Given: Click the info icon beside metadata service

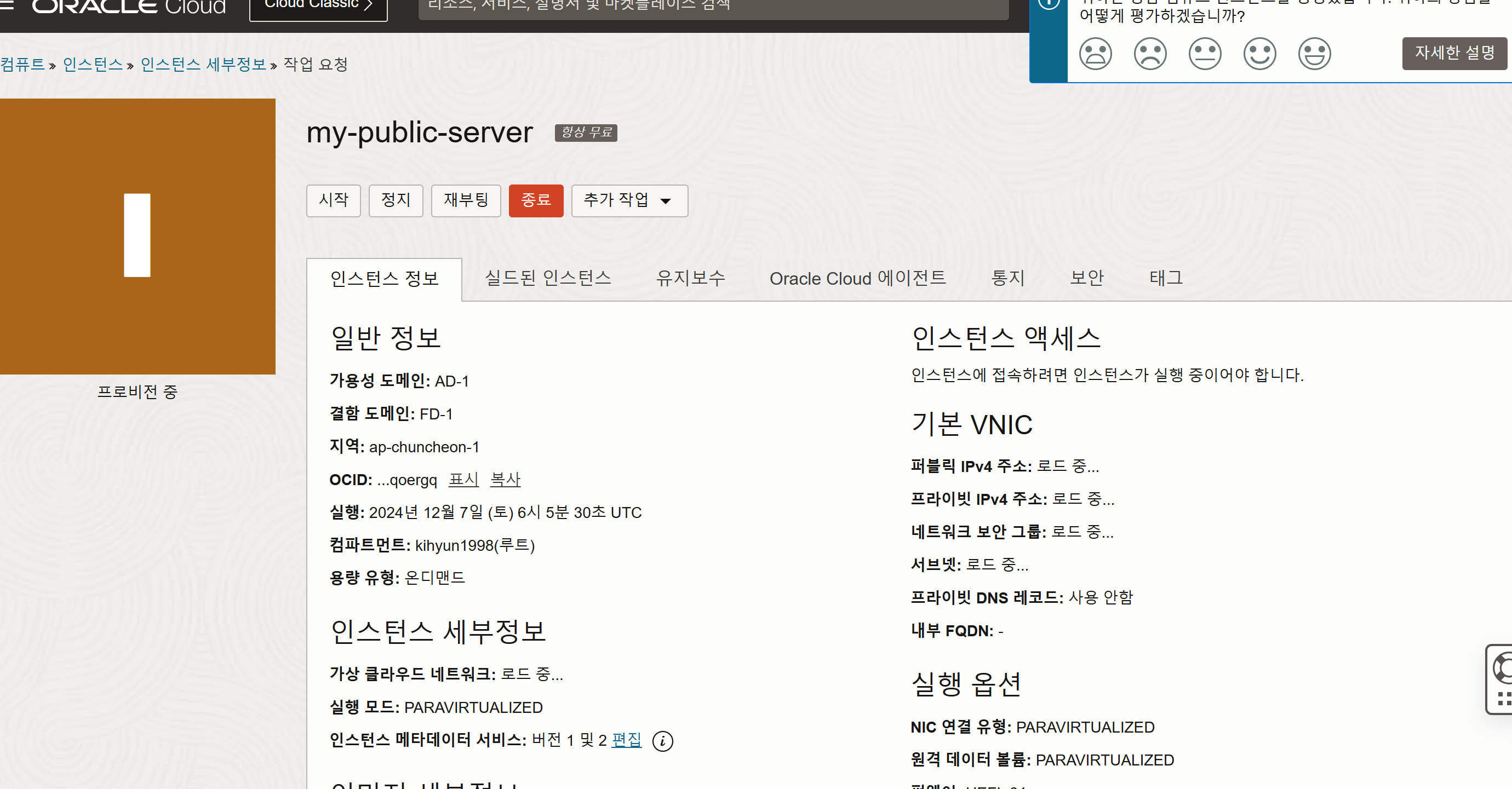Looking at the screenshot, I should click(663, 741).
